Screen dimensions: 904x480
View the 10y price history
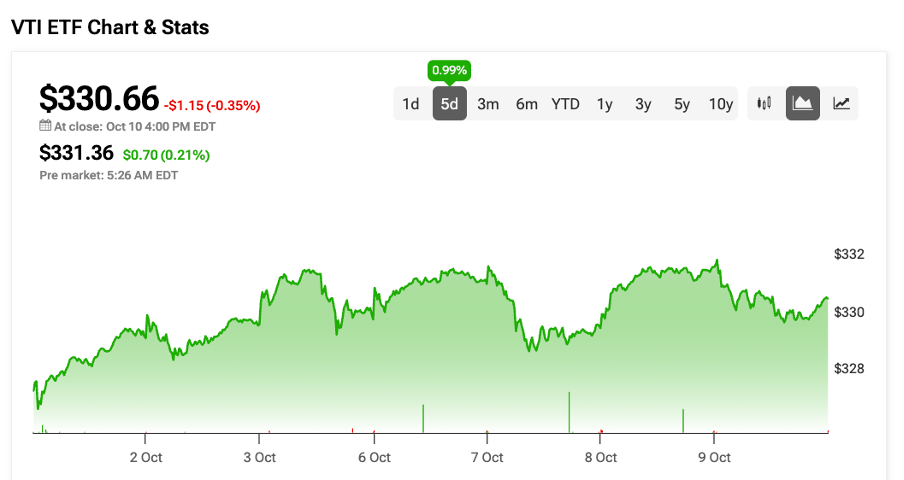click(720, 104)
